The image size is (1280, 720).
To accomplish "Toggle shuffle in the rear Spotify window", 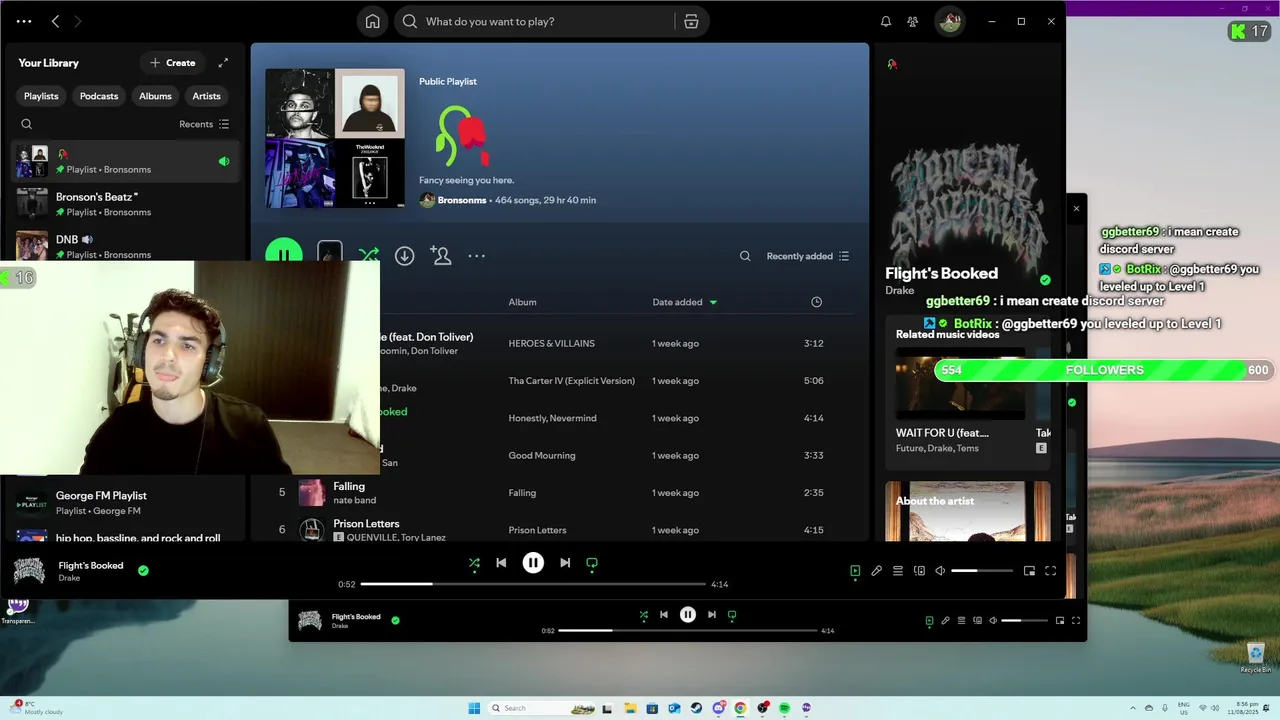I will click(643, 615).
